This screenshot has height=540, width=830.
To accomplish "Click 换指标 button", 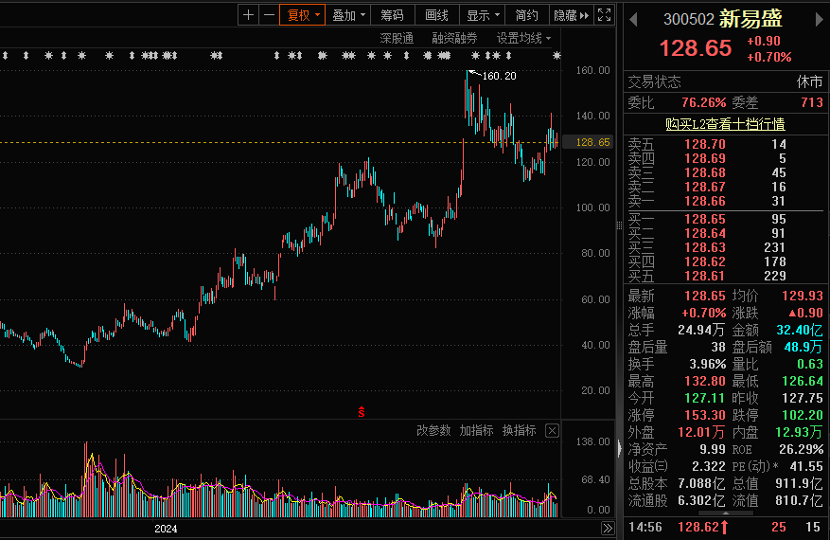I will pos(519,430).
